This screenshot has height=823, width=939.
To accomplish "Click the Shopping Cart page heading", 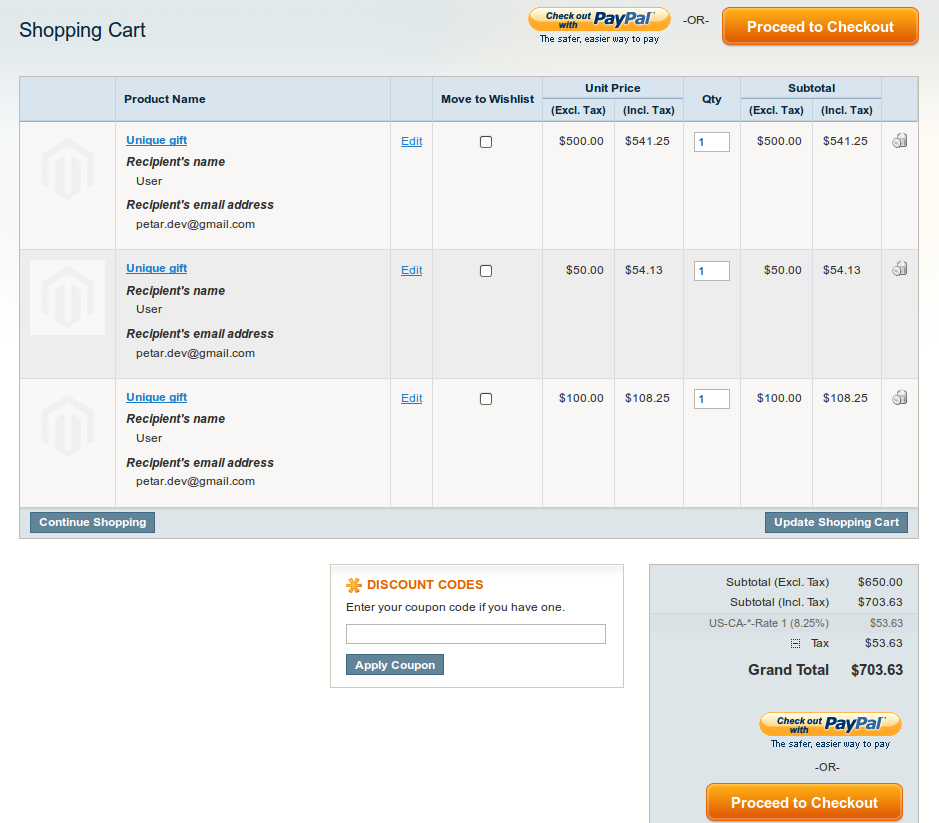I will click(x=82, y=31).
